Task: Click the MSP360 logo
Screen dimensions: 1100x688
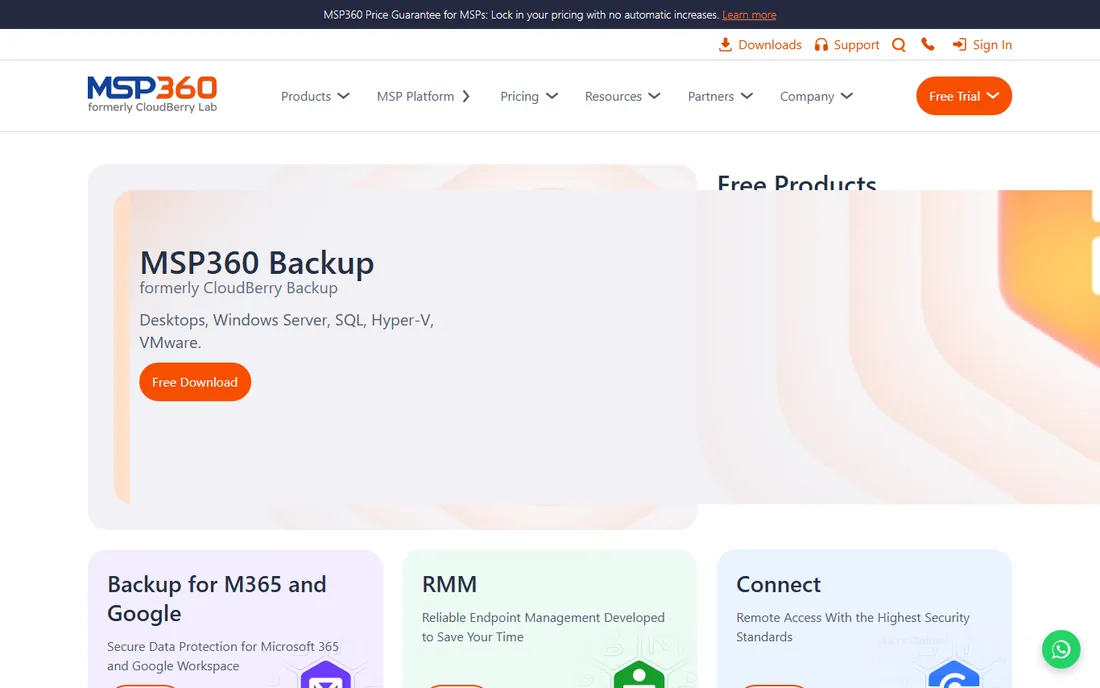Action: (x=152, y=94)
